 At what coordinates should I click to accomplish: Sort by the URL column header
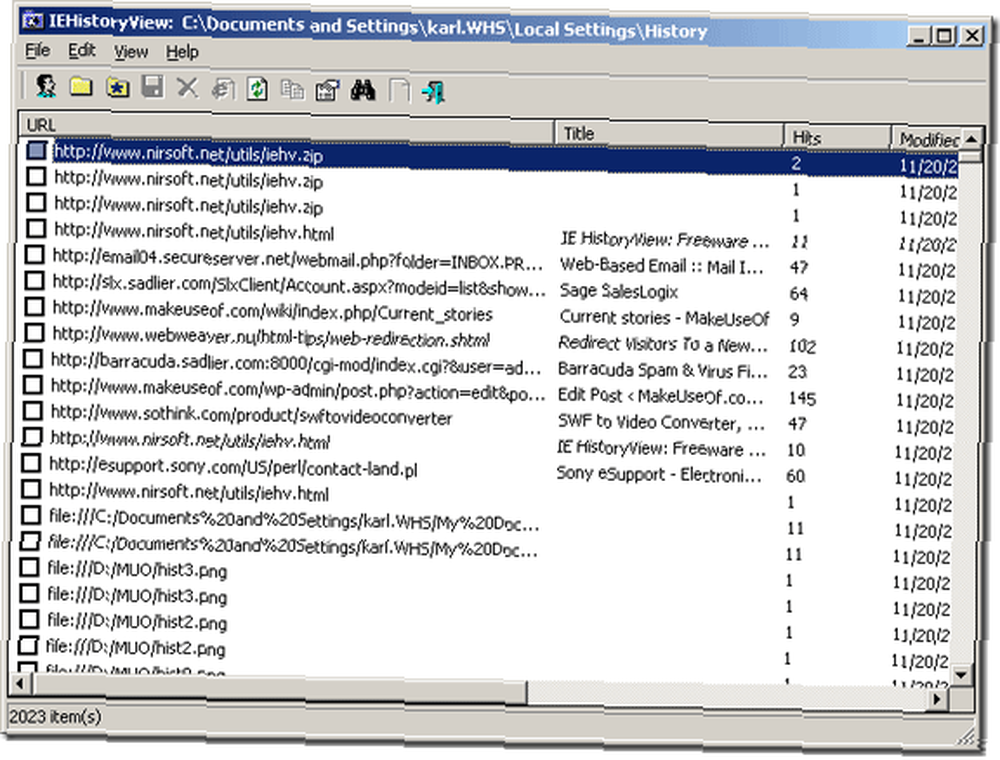point(286,126)
